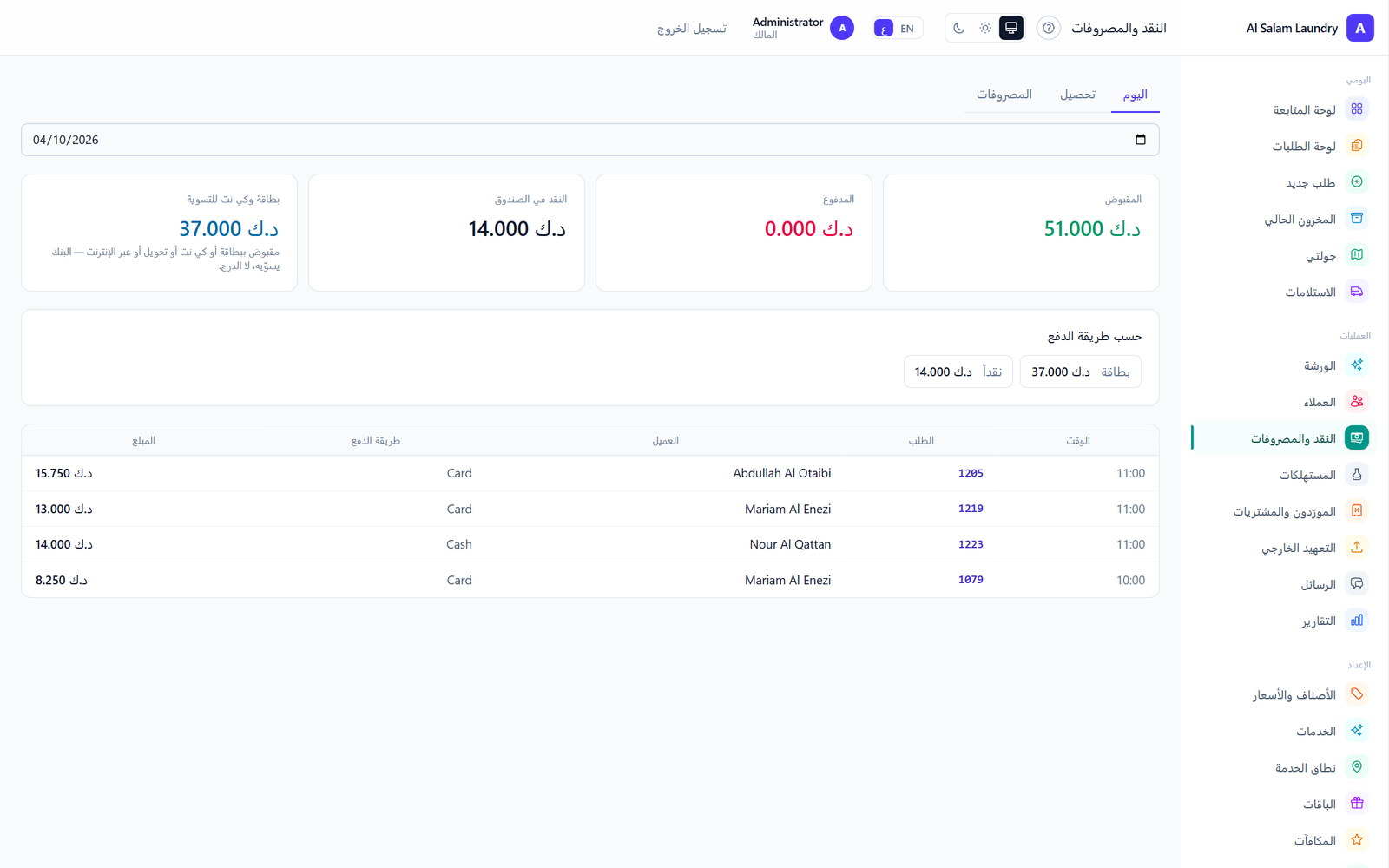Switch to the تحصيل tab
Image resolution: width=1389 pixels, height=868 pixels.
coord(1078,95)
